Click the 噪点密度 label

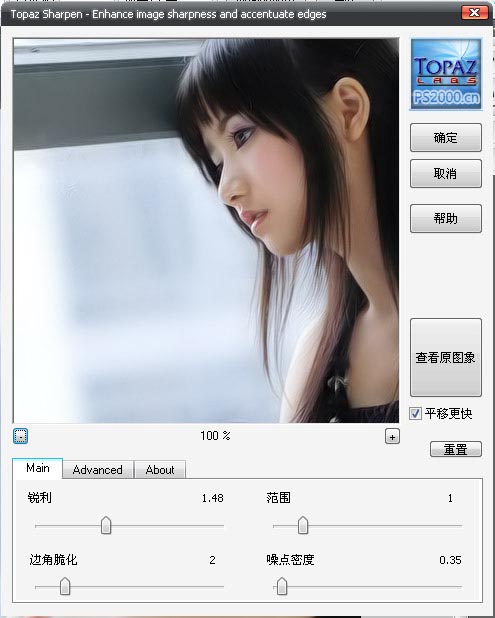tap(290, 560)
